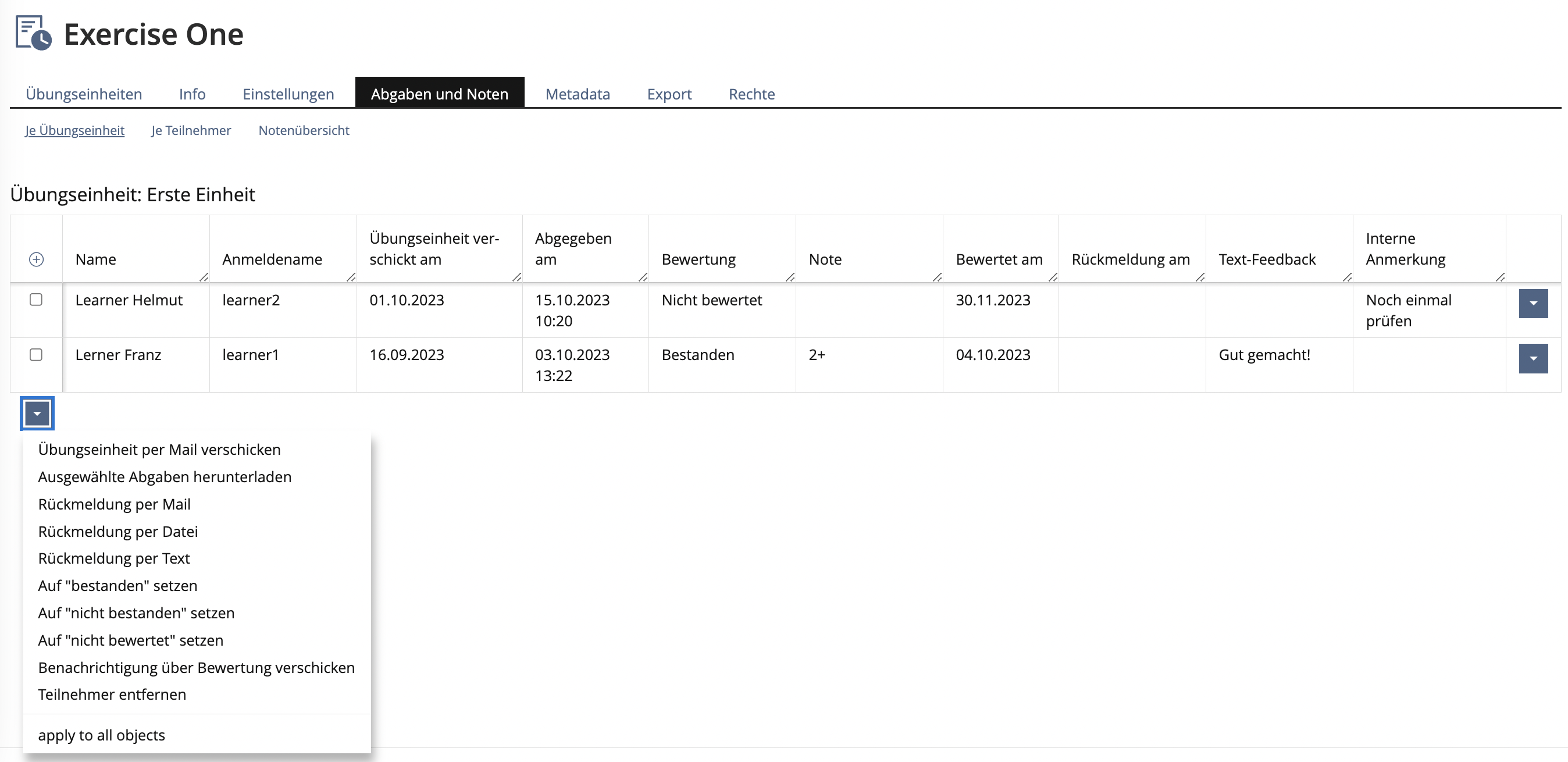Viewport: 1568px width, 762px height.
Task: Go to Notenübersicht link
Action: coord(304,131)
